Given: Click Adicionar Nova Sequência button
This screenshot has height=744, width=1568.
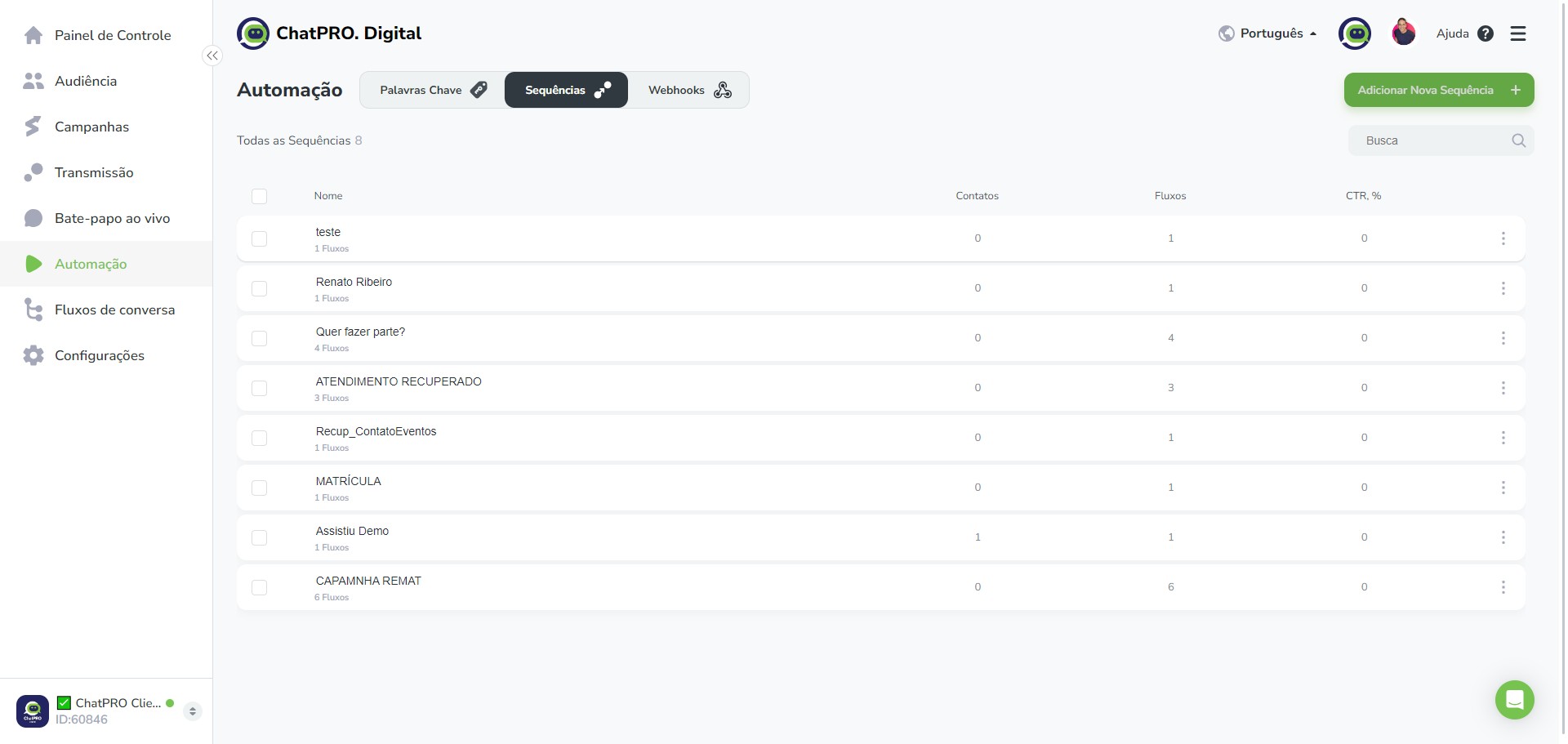Looking at the screenshot, I should pos(1439,90).
